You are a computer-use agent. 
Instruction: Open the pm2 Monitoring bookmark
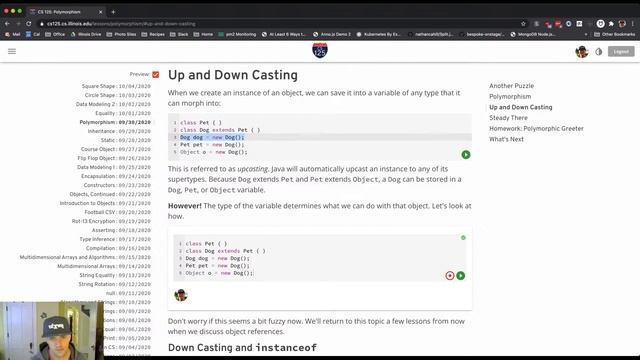pos(237,34)
